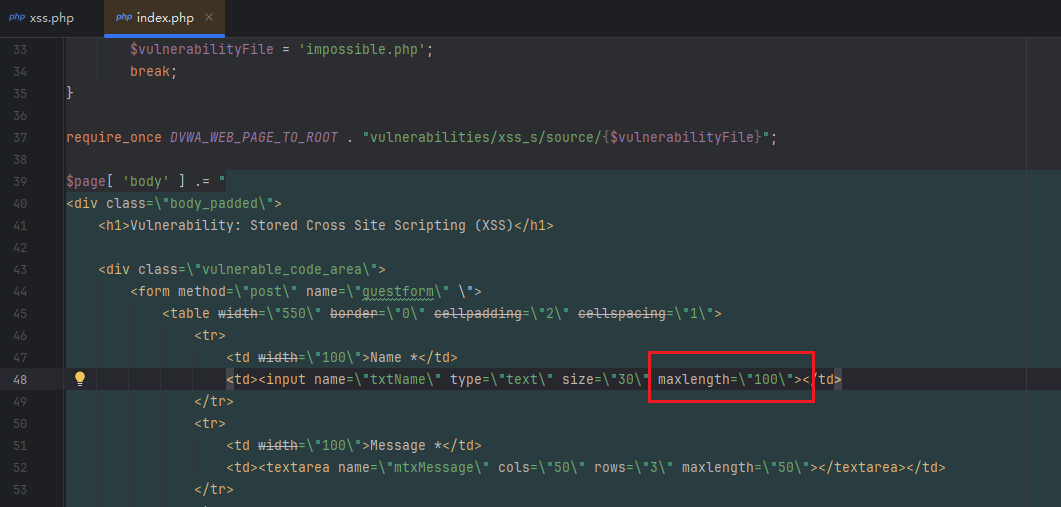Click the PHP file icon on xss.php tab
The width and height of the screenshot is (1061, 507).
pyautogui.click(x=17, y=17)
